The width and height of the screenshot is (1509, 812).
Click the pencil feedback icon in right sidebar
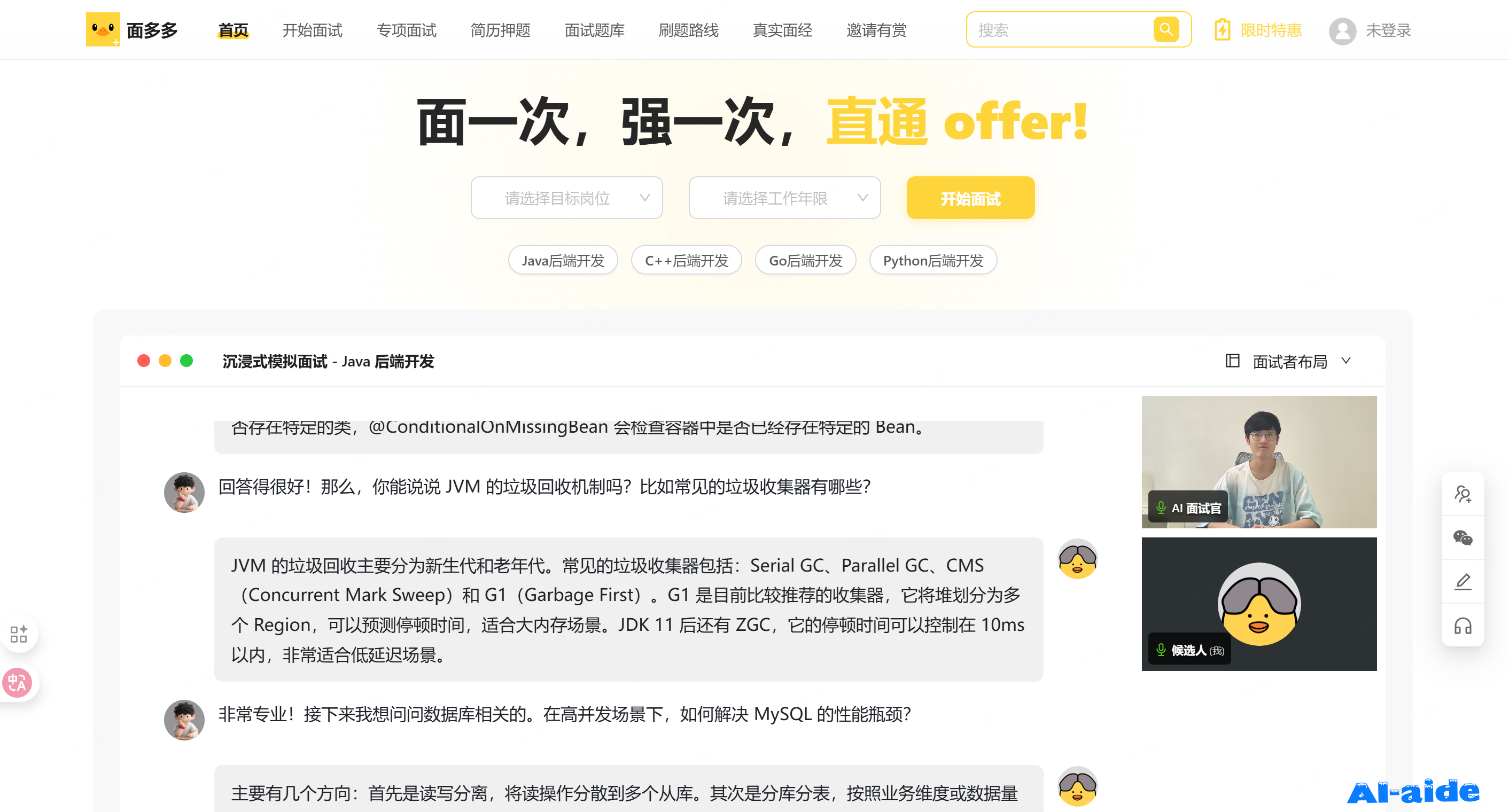click(1462, 581)
